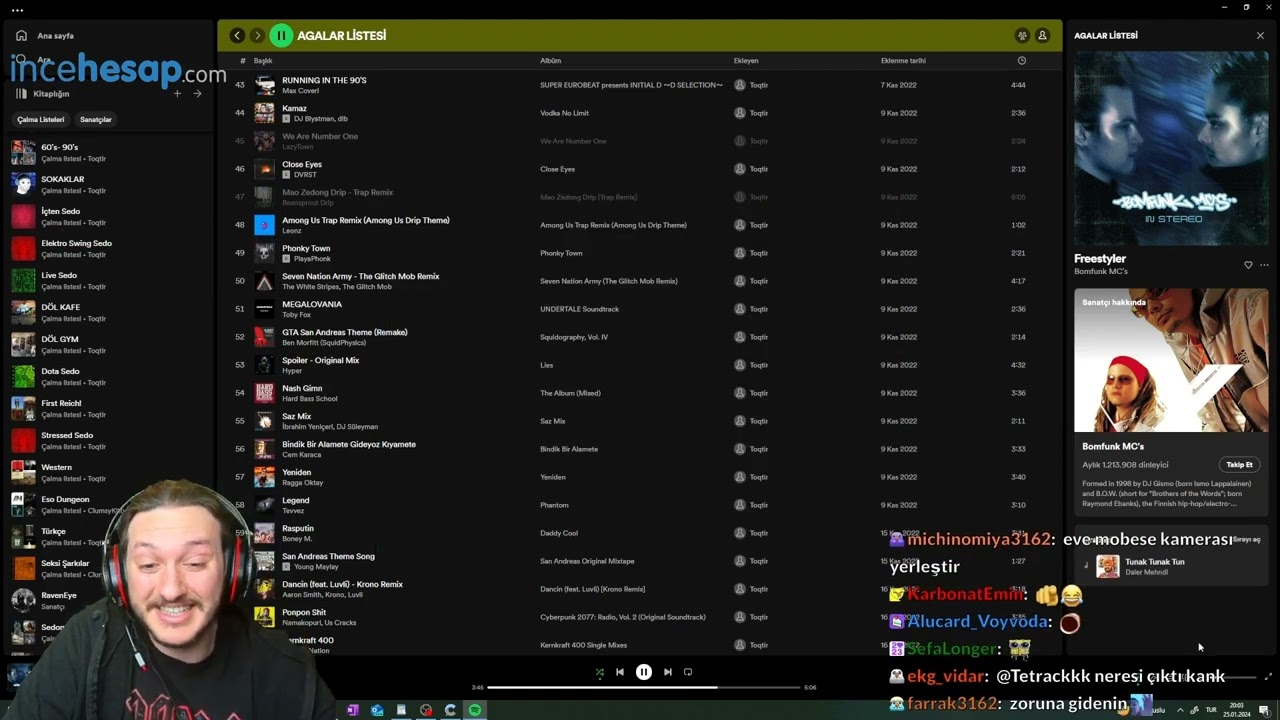
Task: Click the plus icon to create playlist
Action: 177,93
